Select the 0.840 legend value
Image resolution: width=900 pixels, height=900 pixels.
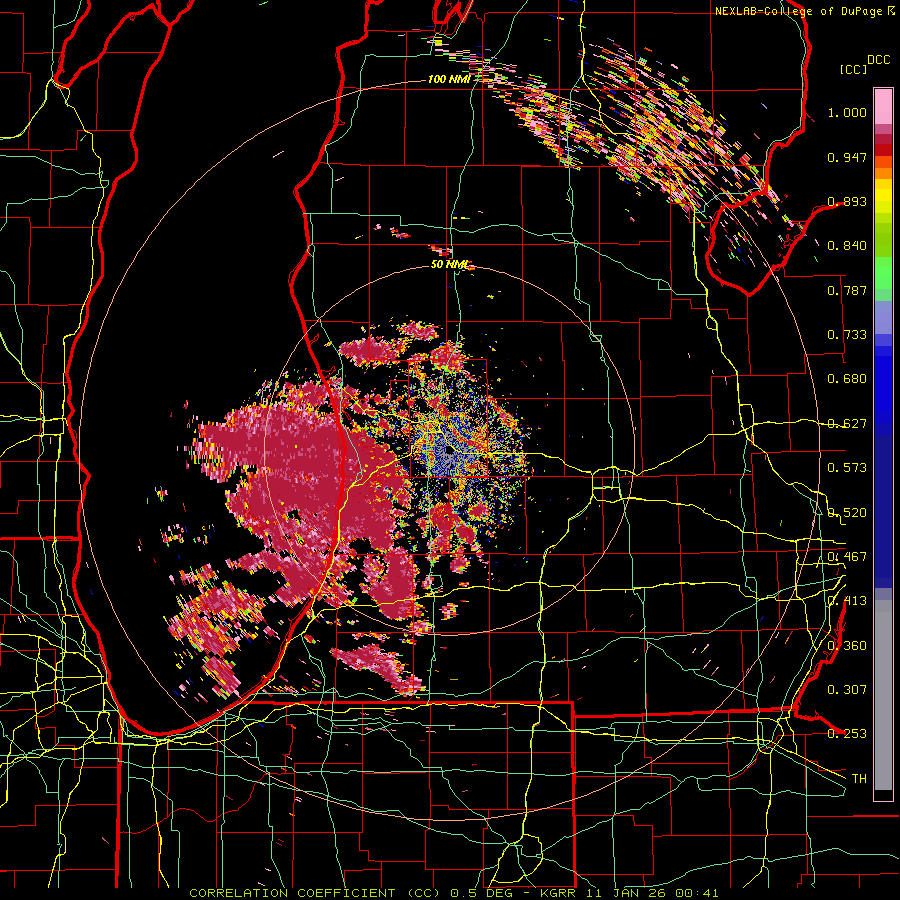[847, 246]
